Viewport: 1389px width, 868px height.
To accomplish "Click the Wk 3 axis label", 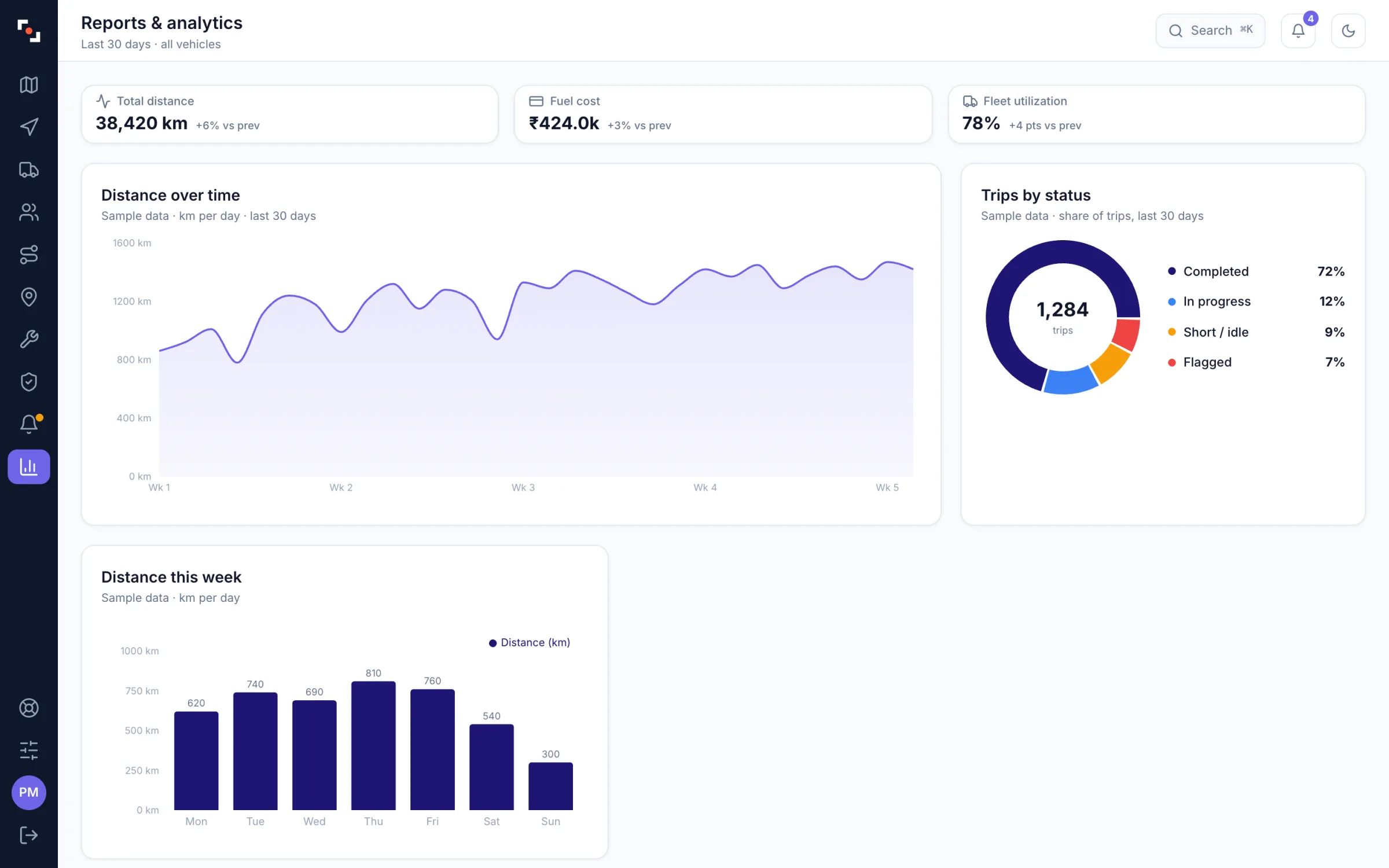I will point(523,487).
